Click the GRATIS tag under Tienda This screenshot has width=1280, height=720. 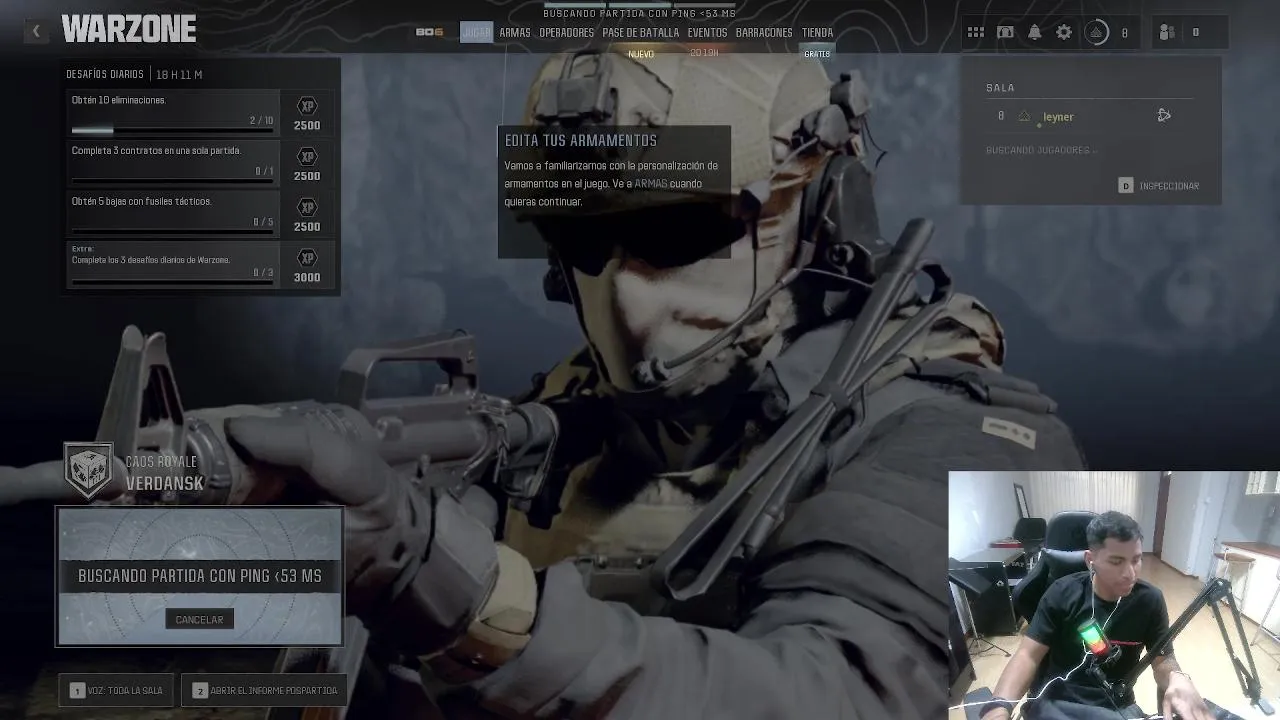(x=817, y=54)
